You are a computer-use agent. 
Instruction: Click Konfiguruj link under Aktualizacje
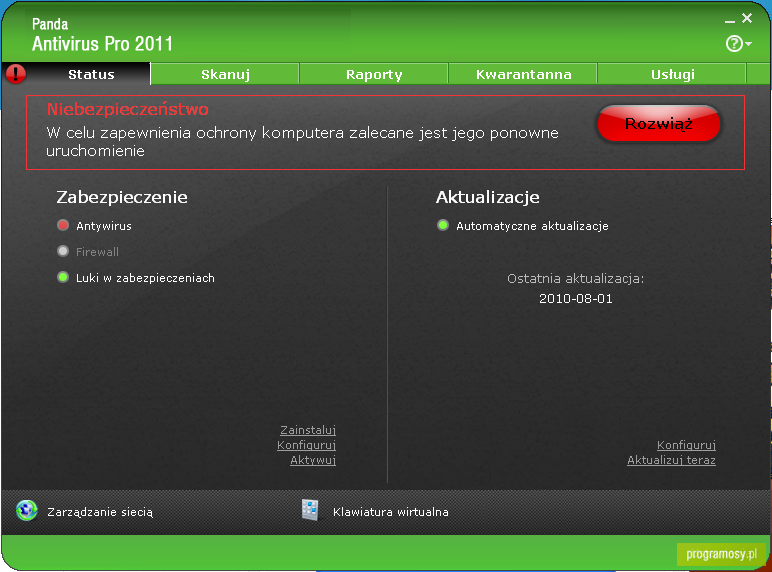(x=686, y=445)
